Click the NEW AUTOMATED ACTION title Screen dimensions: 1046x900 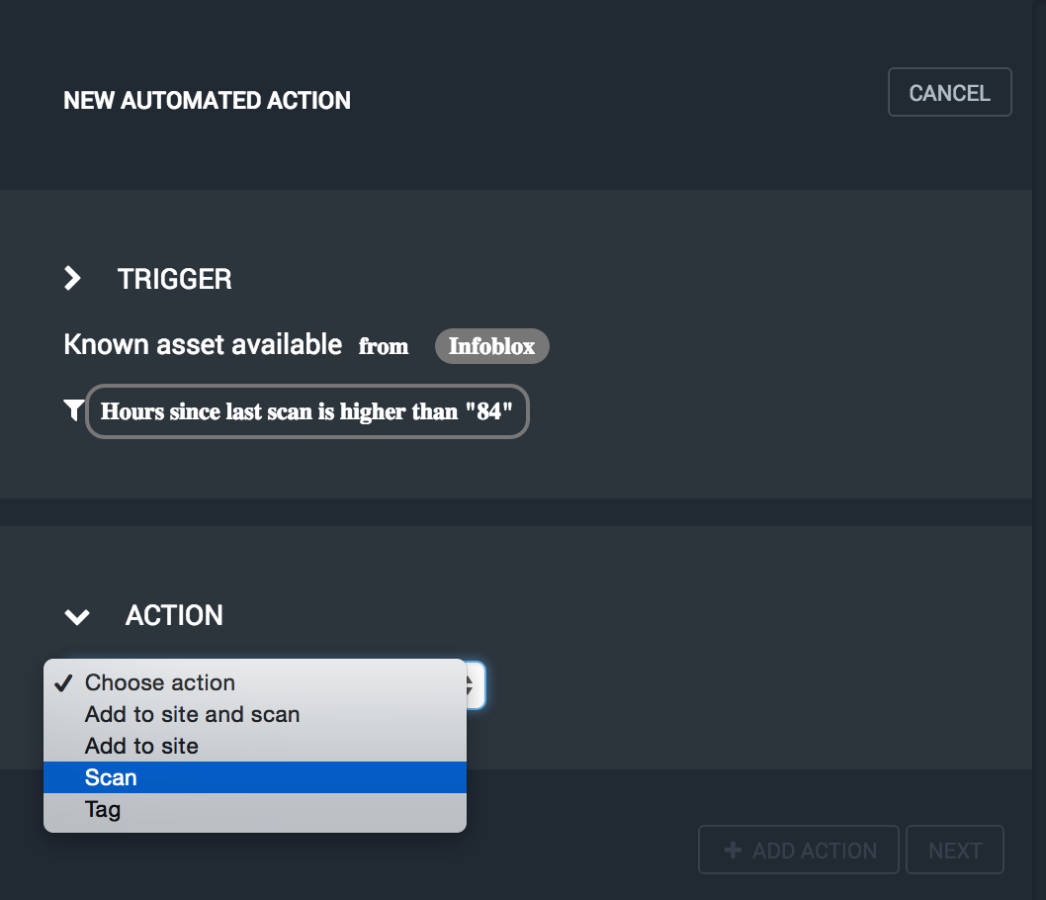point(207,101)
